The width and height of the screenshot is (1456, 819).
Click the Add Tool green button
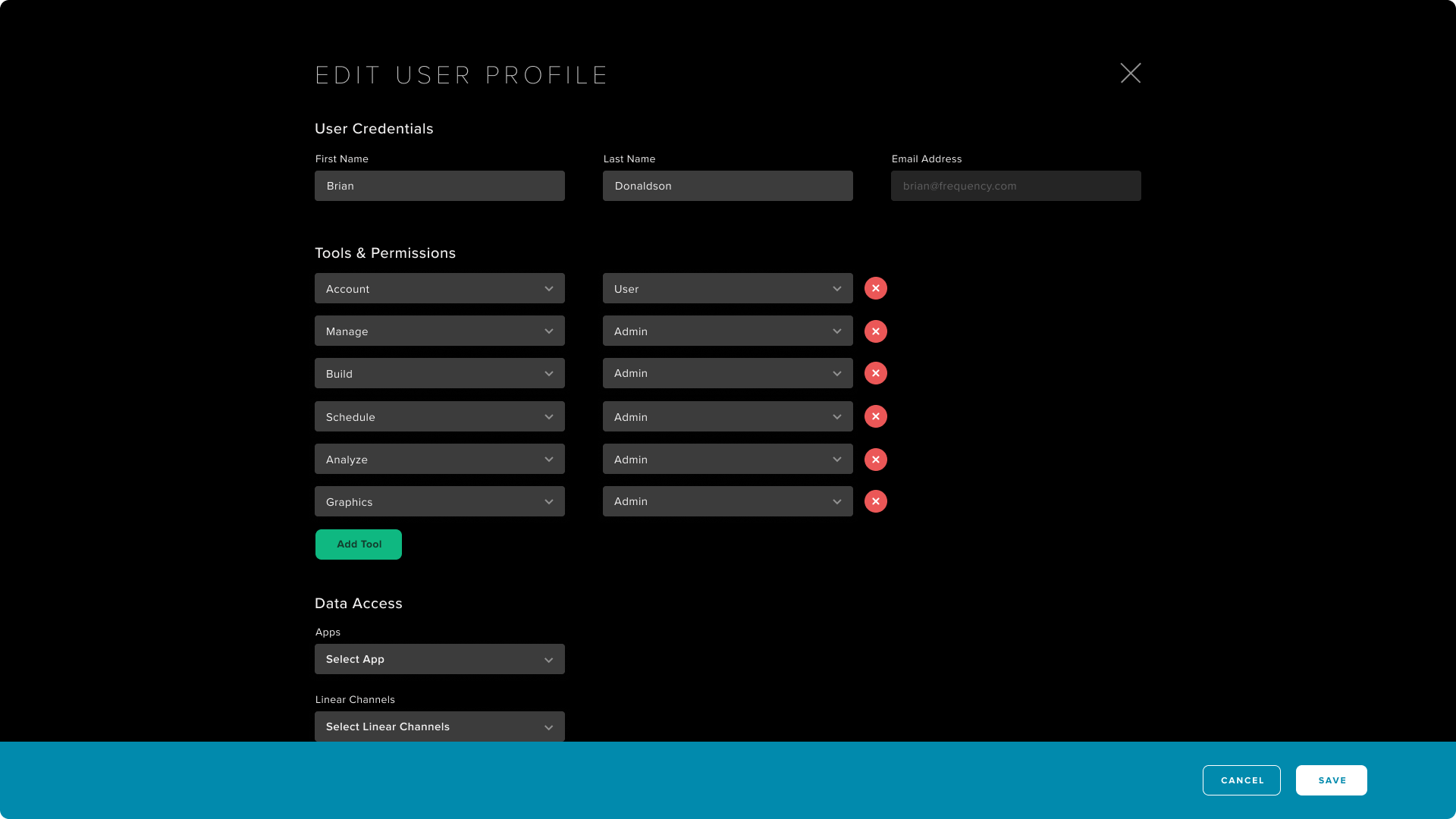tap(359, 544)
